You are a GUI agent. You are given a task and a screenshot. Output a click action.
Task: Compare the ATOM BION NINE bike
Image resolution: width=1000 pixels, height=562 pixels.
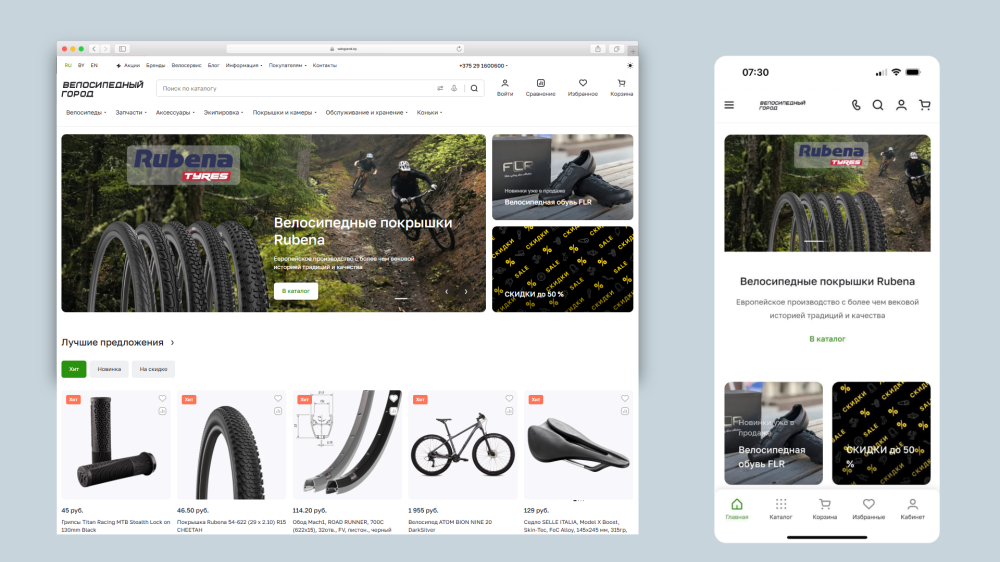point(509,411)
